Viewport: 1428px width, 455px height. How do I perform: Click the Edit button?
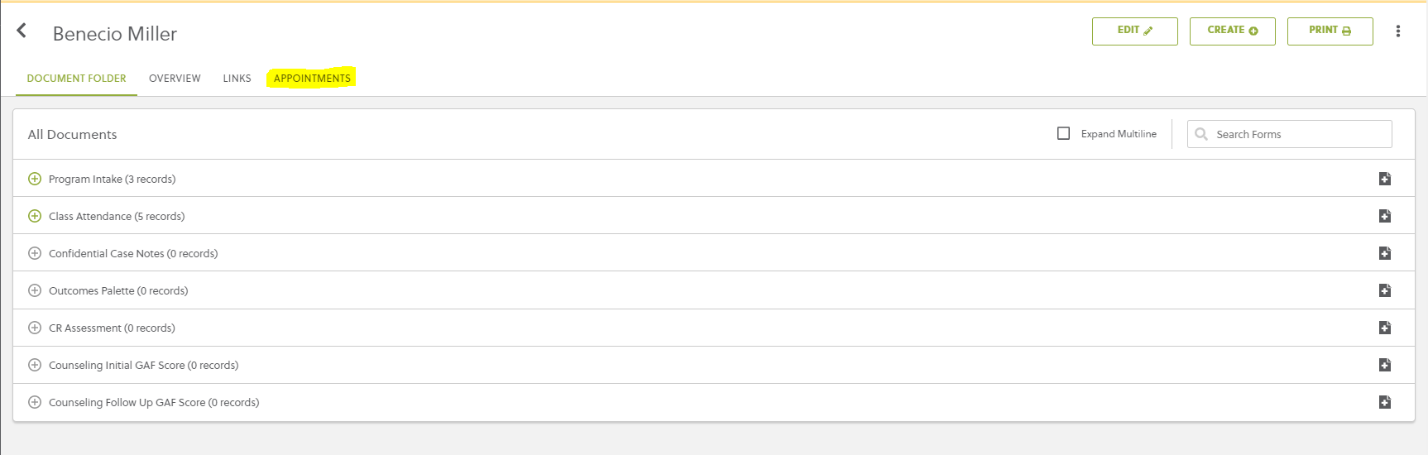tap(1135, 31)
